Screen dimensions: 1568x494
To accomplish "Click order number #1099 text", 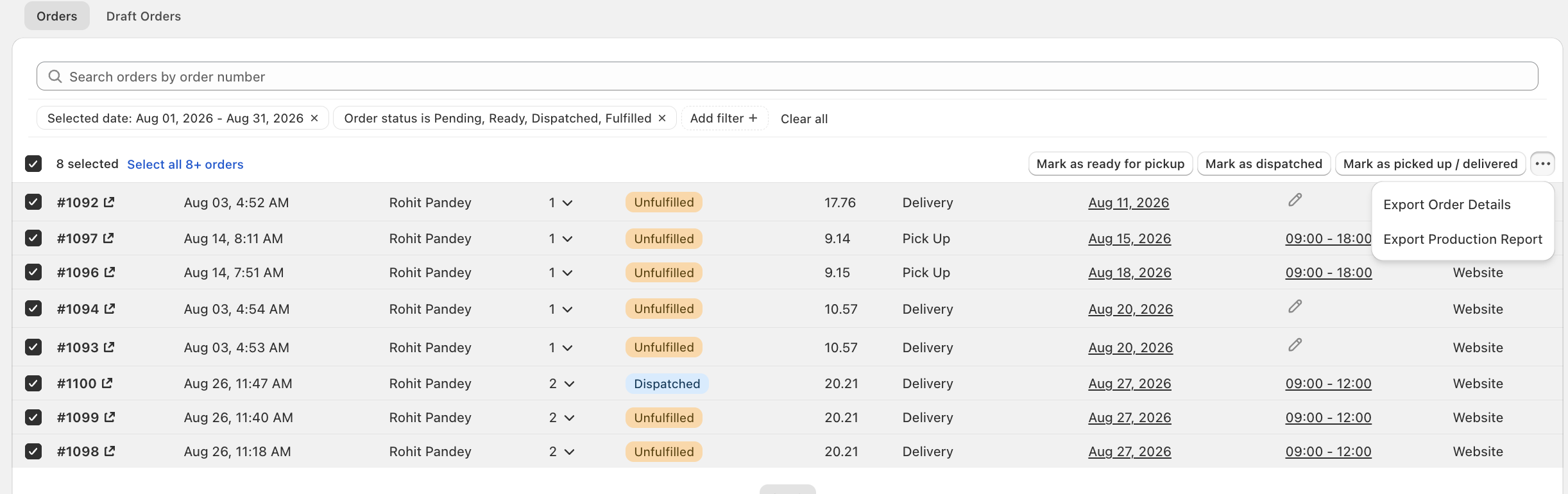I will [78, 418].
